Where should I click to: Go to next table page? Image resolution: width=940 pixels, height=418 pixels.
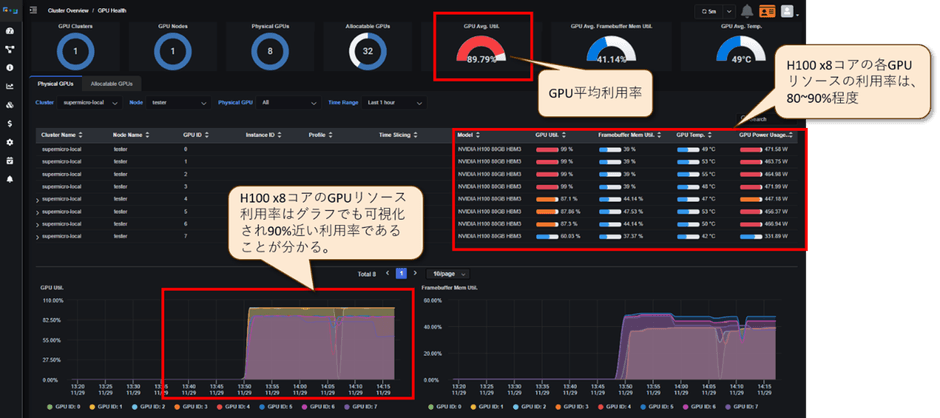(x=415, y=273)
